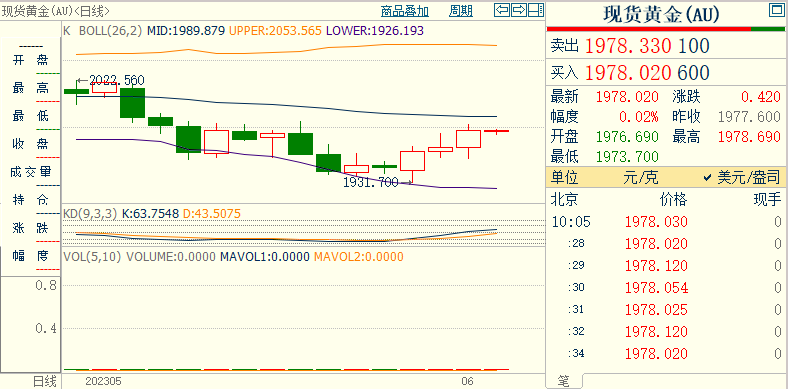Select the 日线 period tab at bottom

point(45,381)
